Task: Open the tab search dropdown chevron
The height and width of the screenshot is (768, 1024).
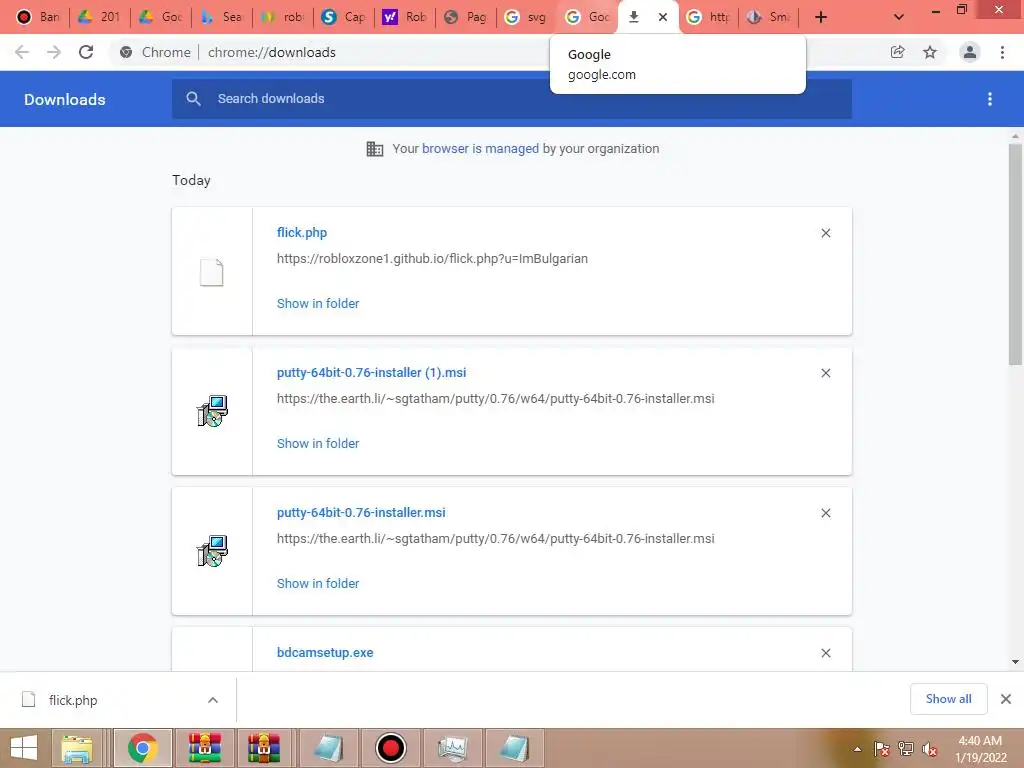Action: (x=899, y=17)
